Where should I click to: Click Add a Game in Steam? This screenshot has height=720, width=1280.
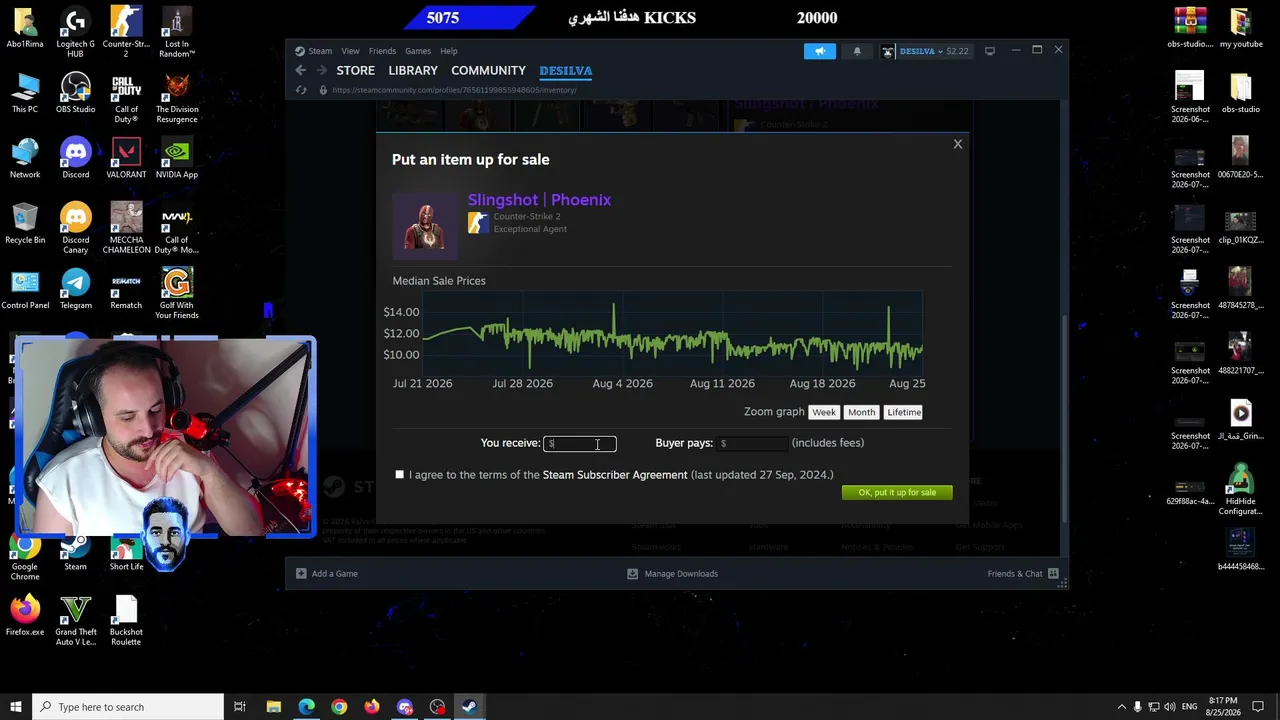point(327,574)
